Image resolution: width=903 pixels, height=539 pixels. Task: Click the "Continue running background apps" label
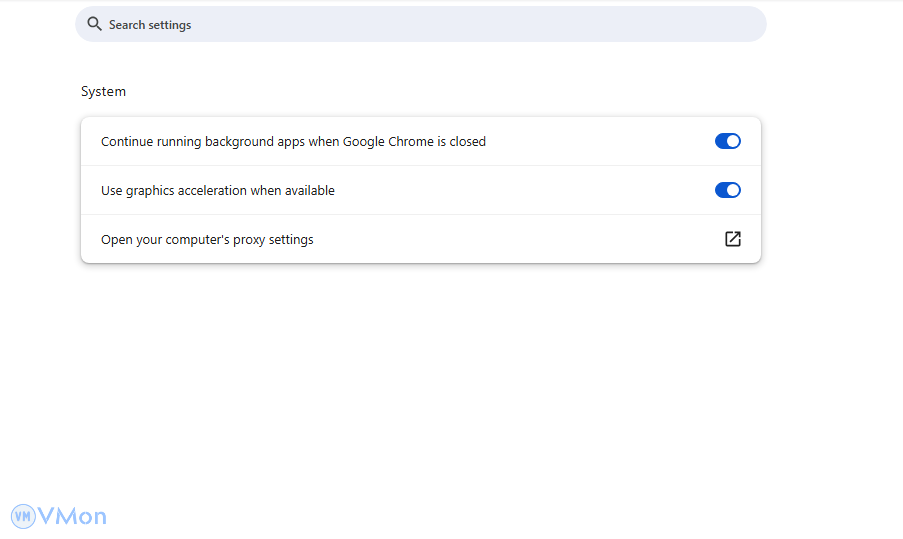(x=293, y=141)
